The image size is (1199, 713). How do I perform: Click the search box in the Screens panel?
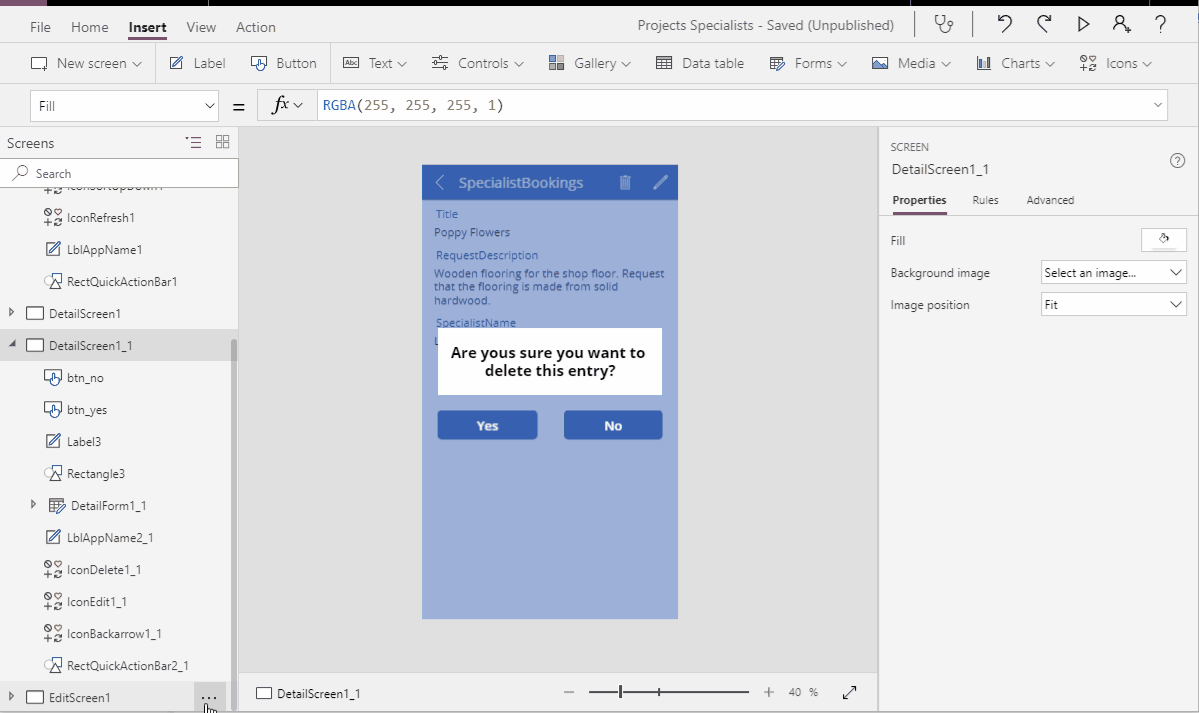[x=120, y=172]
